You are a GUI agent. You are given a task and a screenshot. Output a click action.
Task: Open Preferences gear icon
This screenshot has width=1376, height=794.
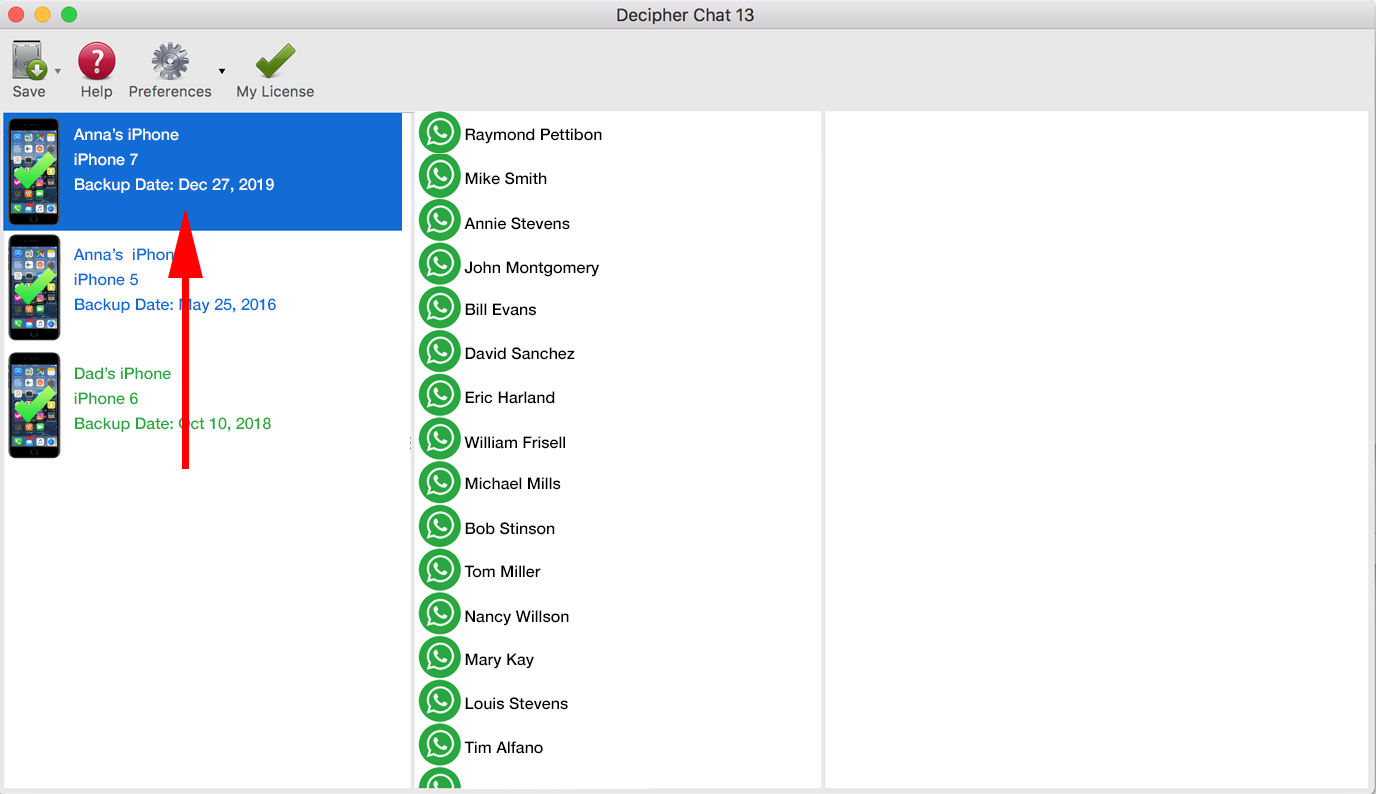tap(170, 62)
